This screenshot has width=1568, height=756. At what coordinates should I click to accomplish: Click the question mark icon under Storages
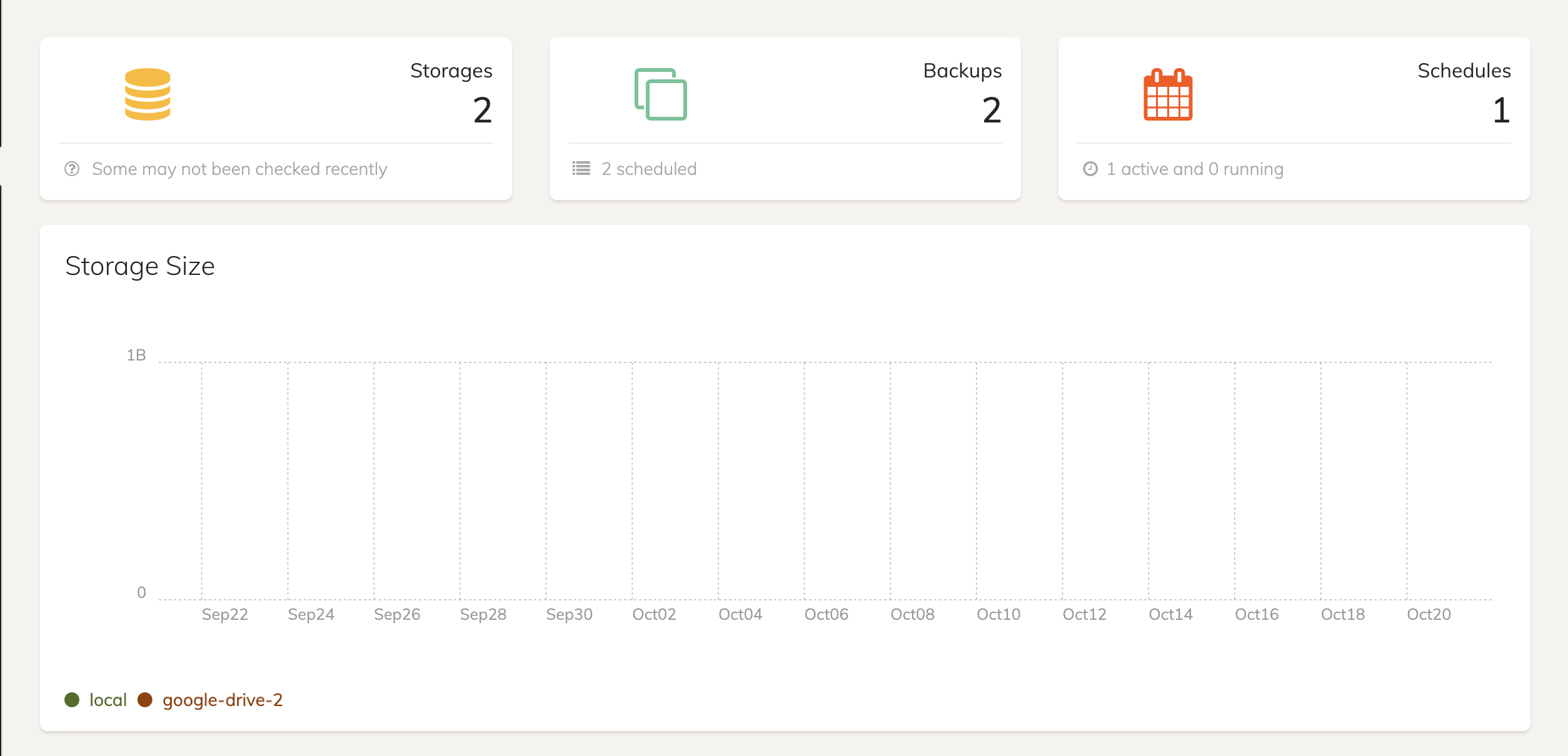tap(72, 169)
